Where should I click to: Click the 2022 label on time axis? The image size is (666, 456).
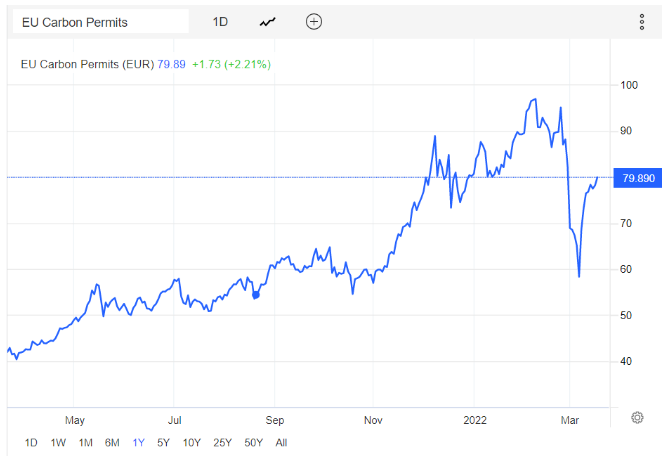point(473,420)
